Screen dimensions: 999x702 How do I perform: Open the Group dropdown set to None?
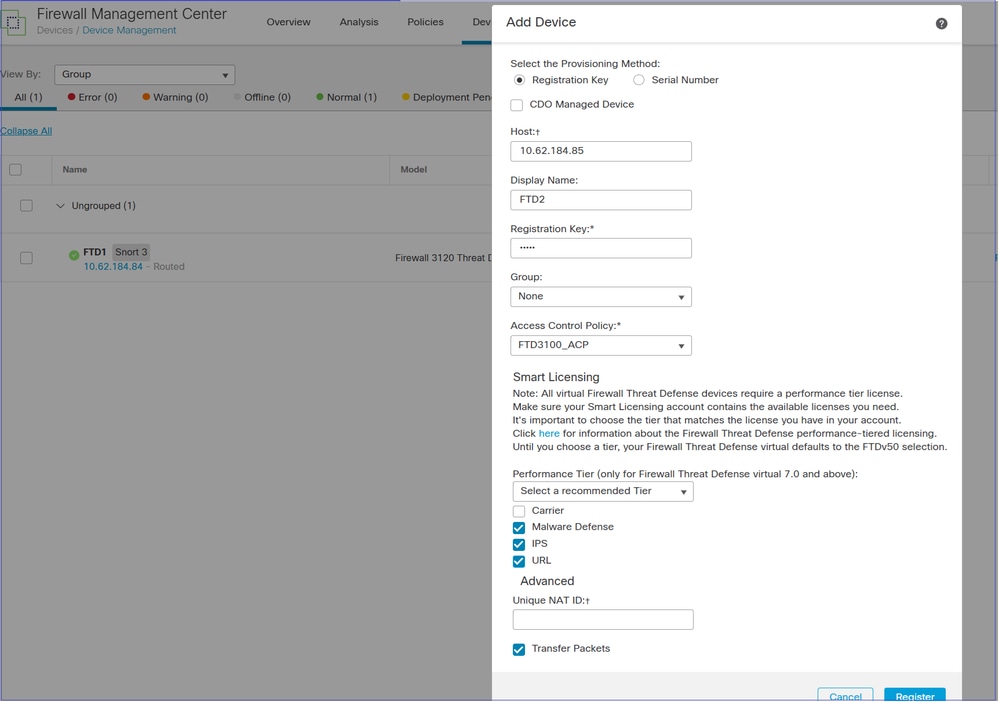[x=601, y=297]
